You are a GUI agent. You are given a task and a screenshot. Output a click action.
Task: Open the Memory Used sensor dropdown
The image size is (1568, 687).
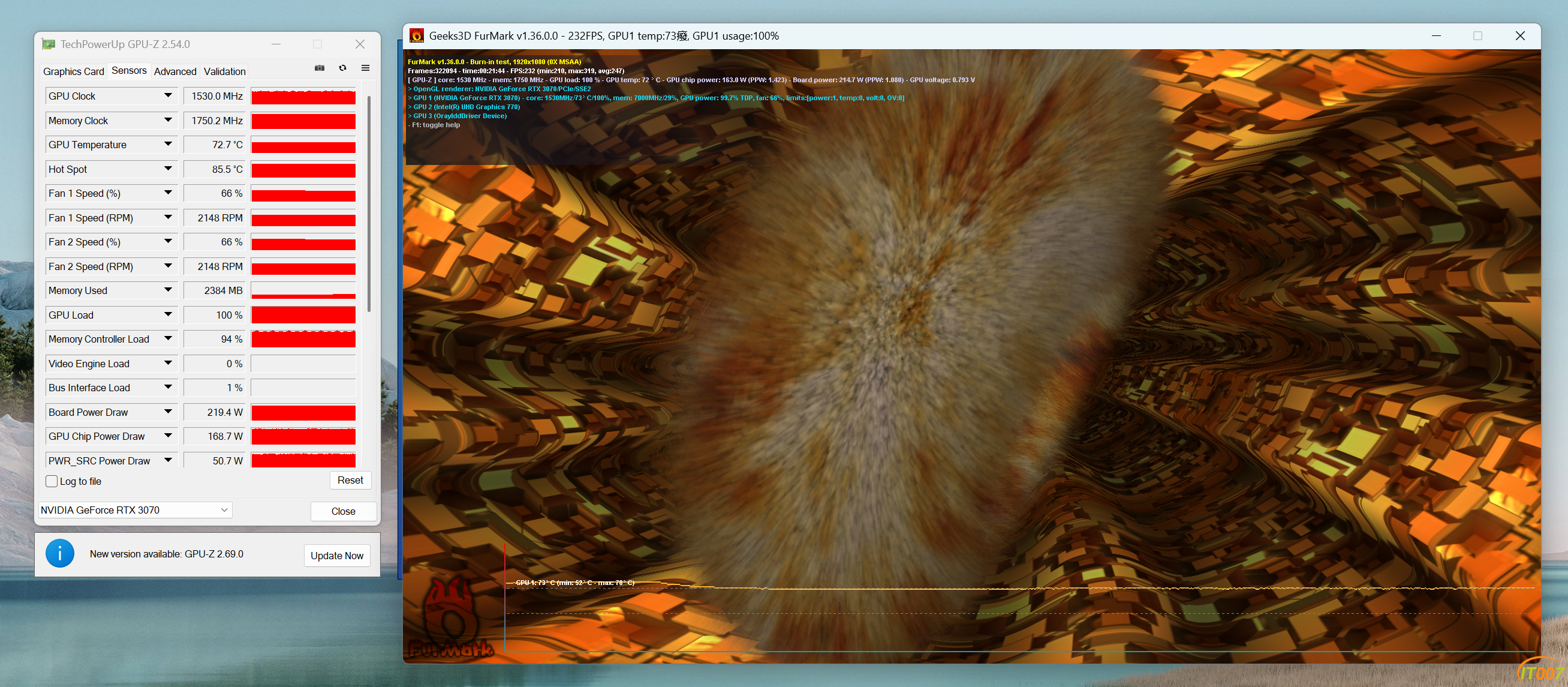(x=168, y=290)
